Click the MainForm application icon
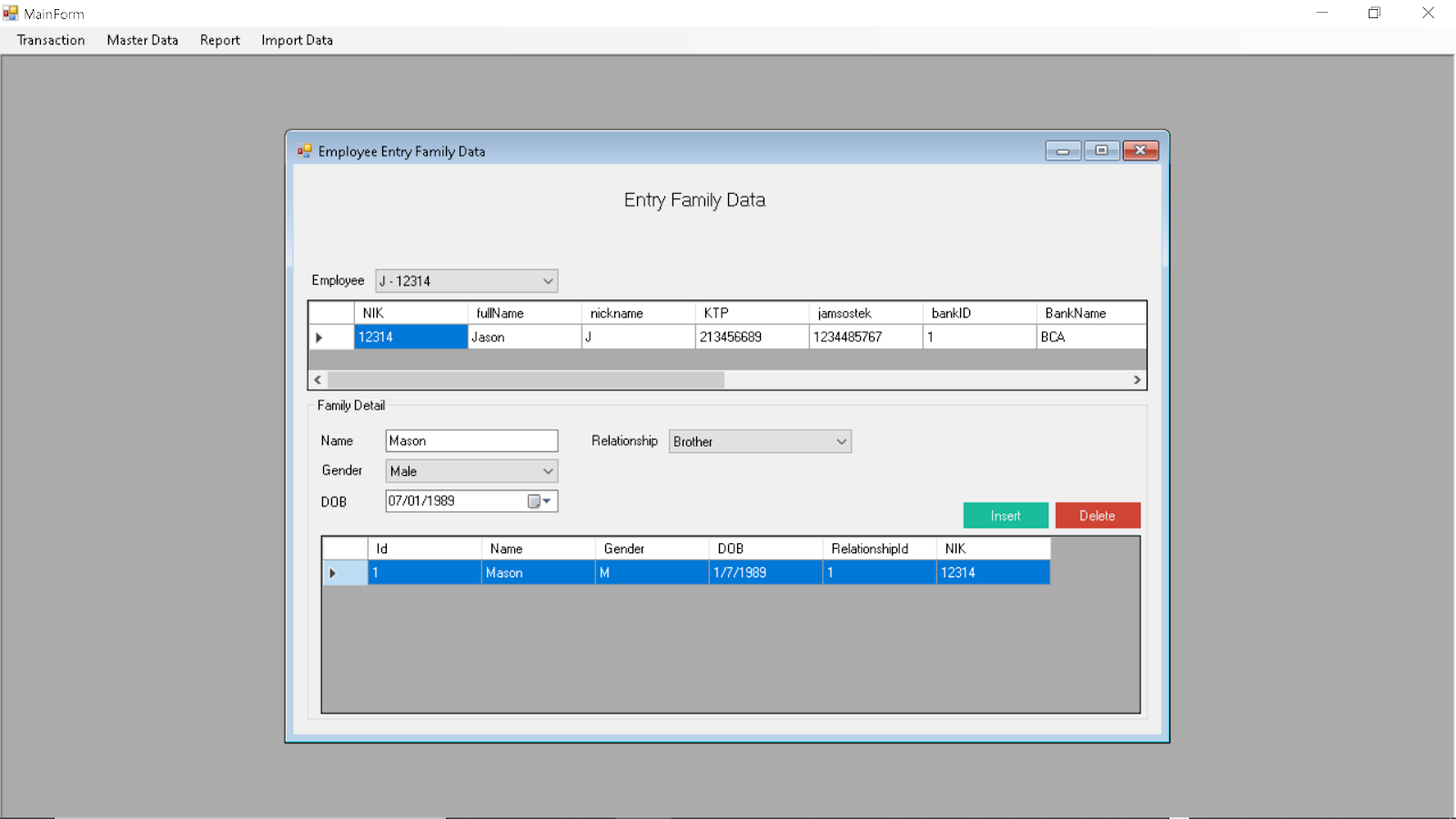Viewport: 1456px width, 819px height. [x=11, y=13]
